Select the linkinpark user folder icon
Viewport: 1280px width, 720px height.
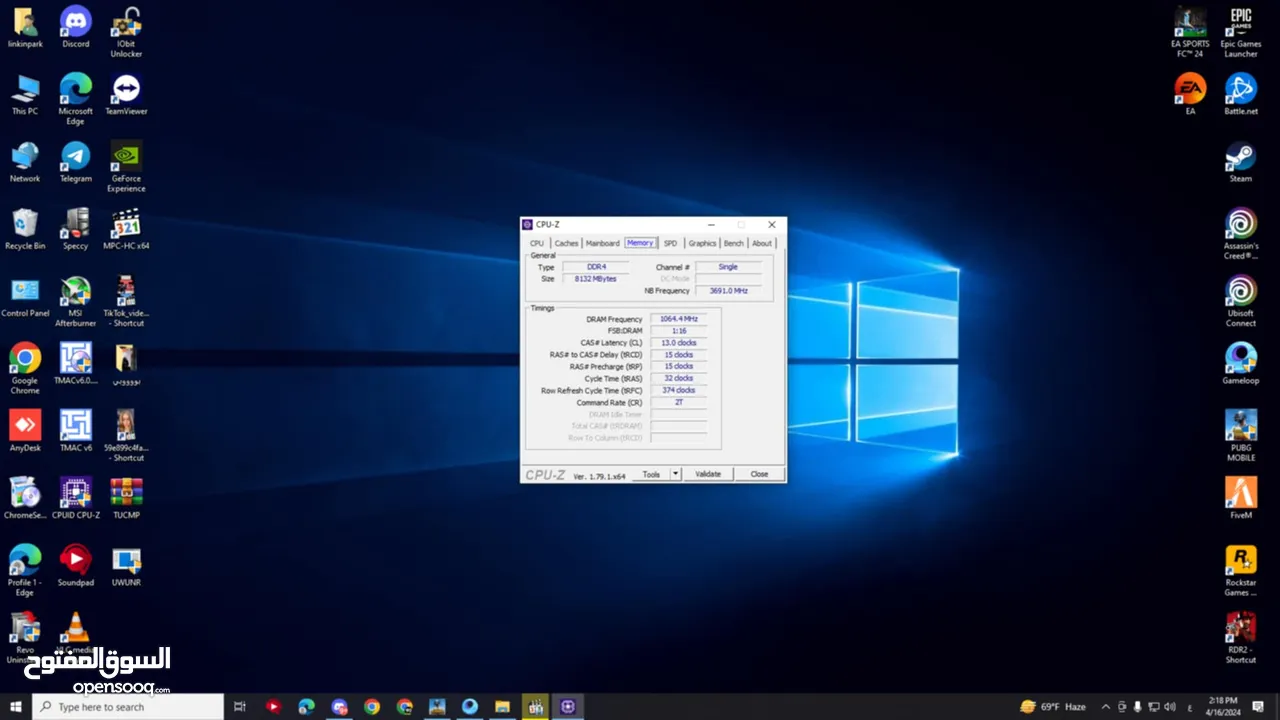click(x=25, y=28)
